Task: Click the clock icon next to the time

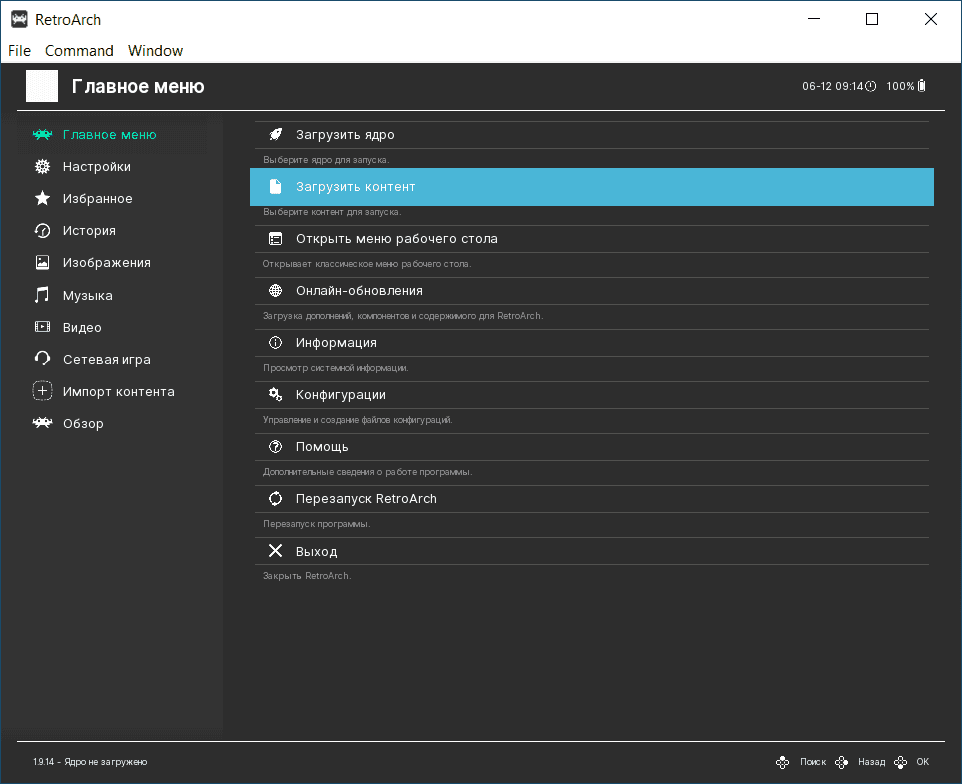Action: click(x=871, y=86)
